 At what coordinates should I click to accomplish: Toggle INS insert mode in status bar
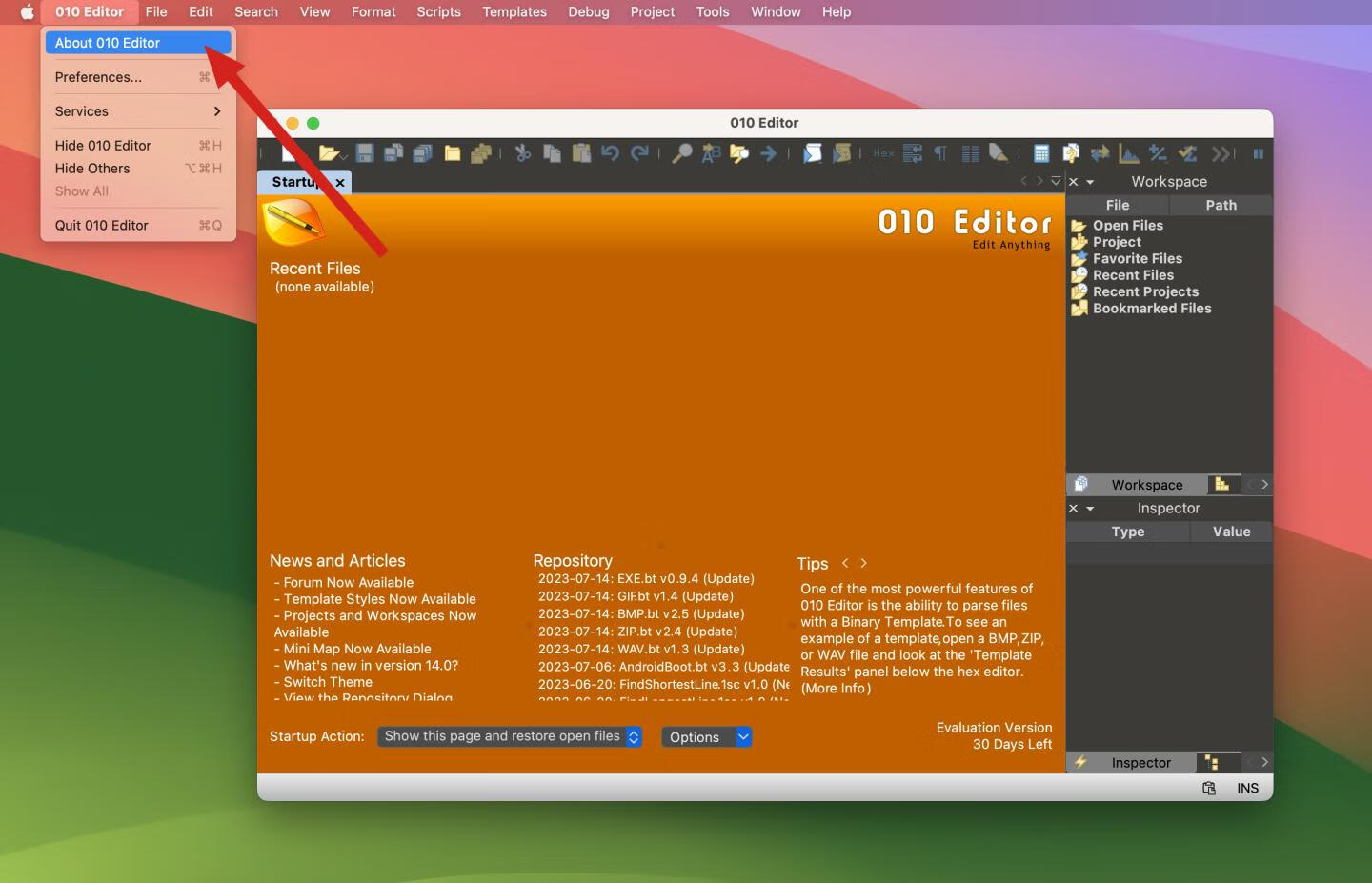tap(1247, 788)
